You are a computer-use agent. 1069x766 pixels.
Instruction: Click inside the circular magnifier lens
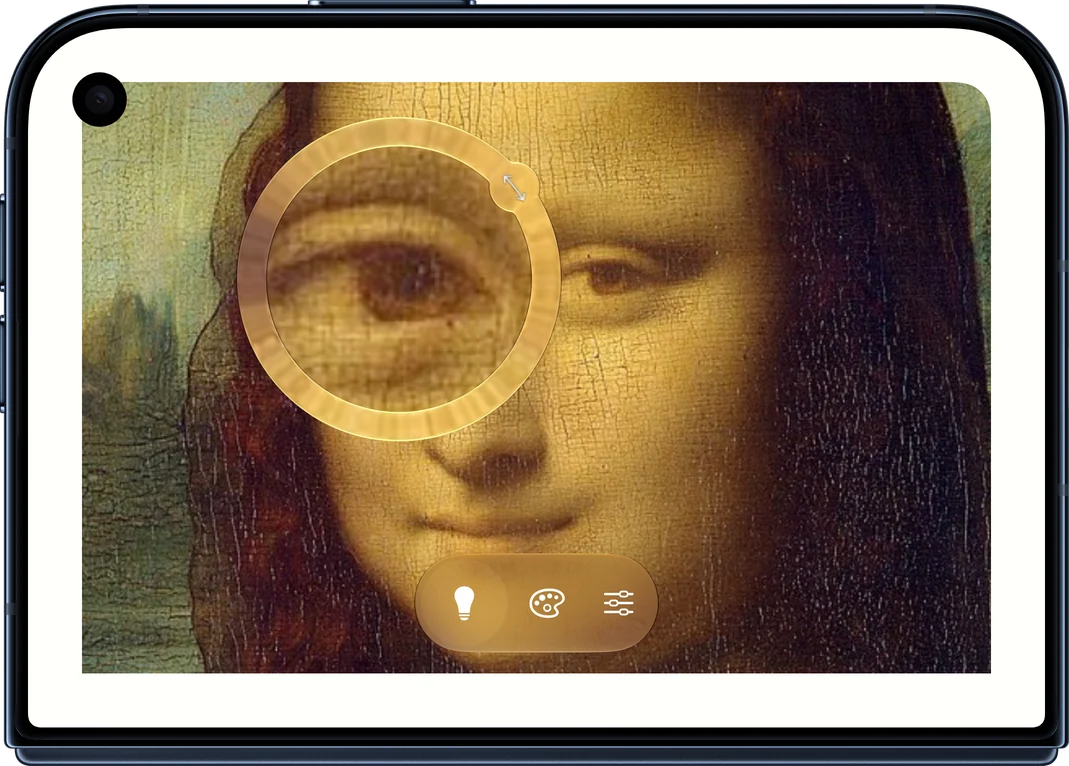(x=399, y=279)
